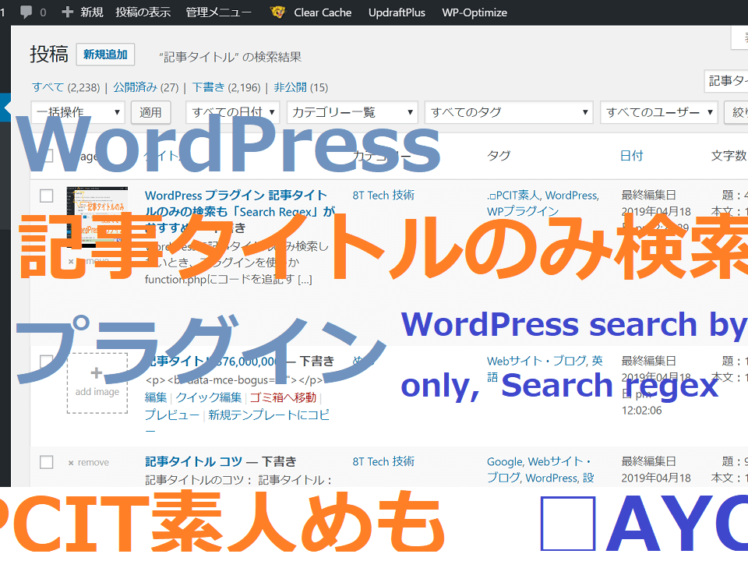Open the Google tag link in コツ row
Image resolution: width=748 pixels, height=561 pixels.
coord(505,462)
